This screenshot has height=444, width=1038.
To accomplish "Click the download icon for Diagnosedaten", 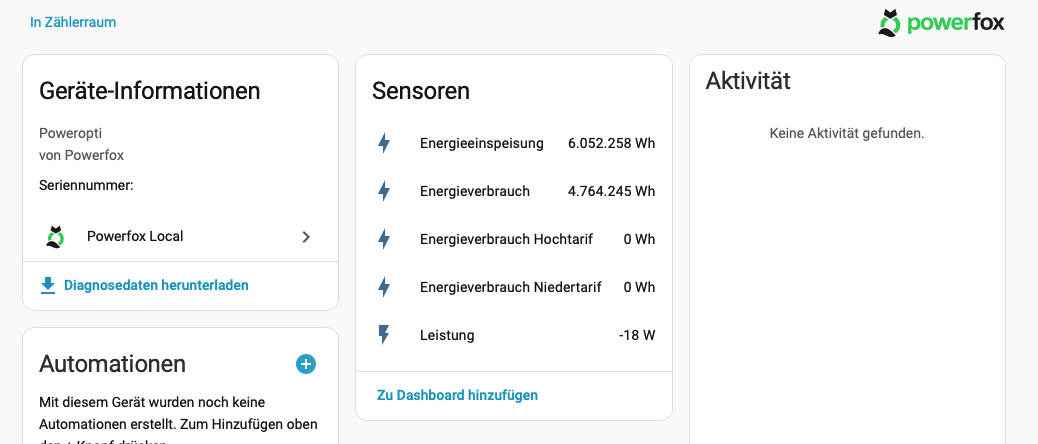I will 48,286.
